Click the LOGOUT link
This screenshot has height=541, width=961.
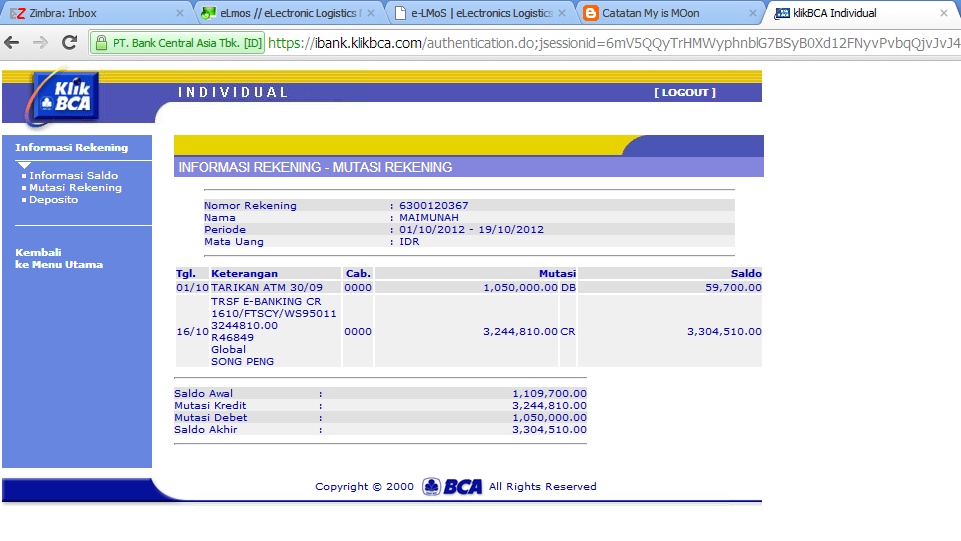click(x=685, y=93)
